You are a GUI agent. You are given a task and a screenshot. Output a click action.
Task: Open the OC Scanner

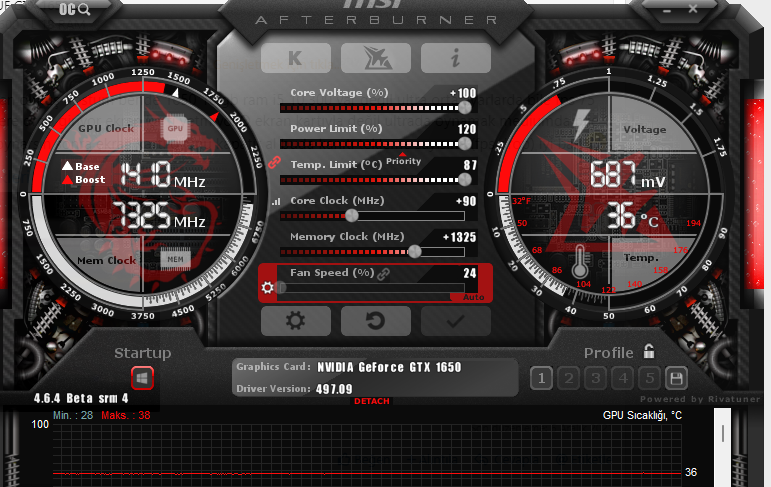tap(75, 9)
